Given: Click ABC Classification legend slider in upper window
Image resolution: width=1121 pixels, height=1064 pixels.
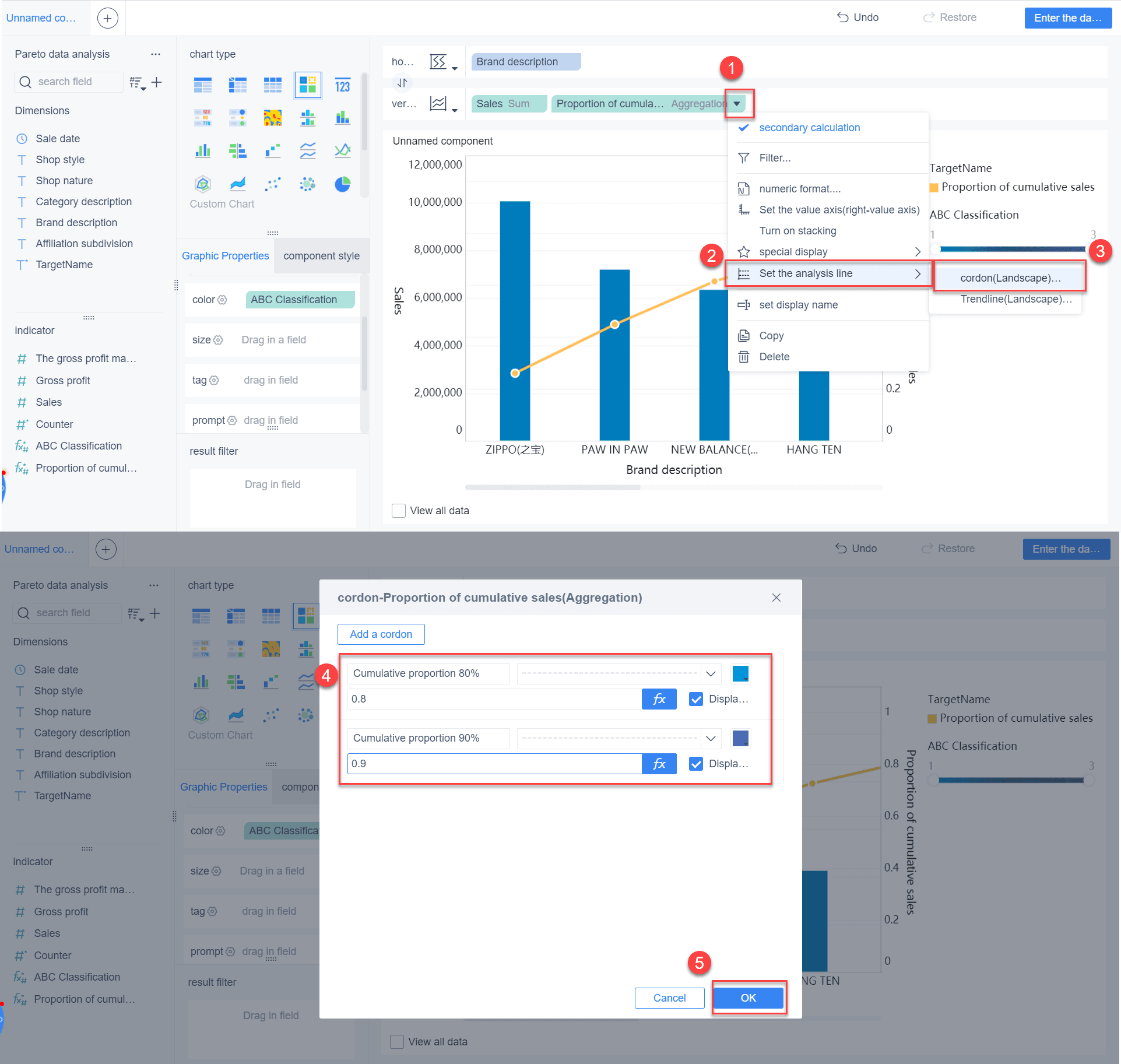Looking at the screenshot, I should [1012, 249].
